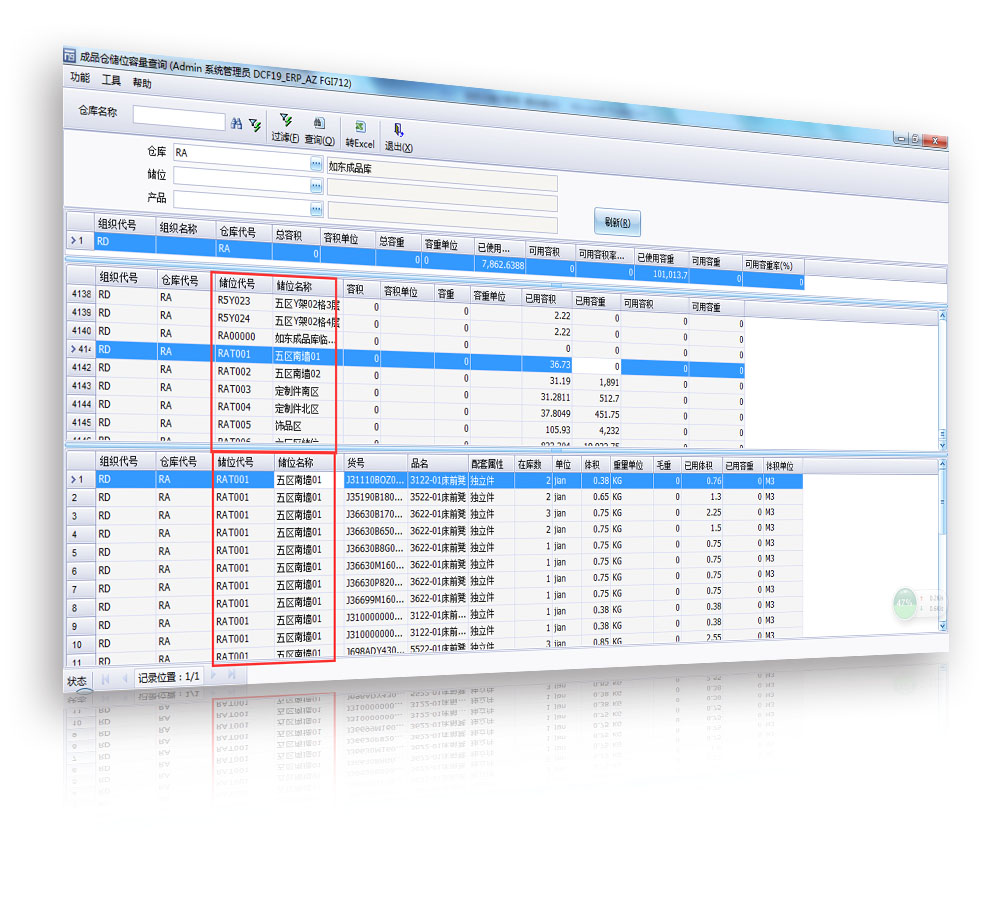Click the small filter funnel beside binoculars
The height and width of the screenshot is (916, 1000).
pos(254,123)
